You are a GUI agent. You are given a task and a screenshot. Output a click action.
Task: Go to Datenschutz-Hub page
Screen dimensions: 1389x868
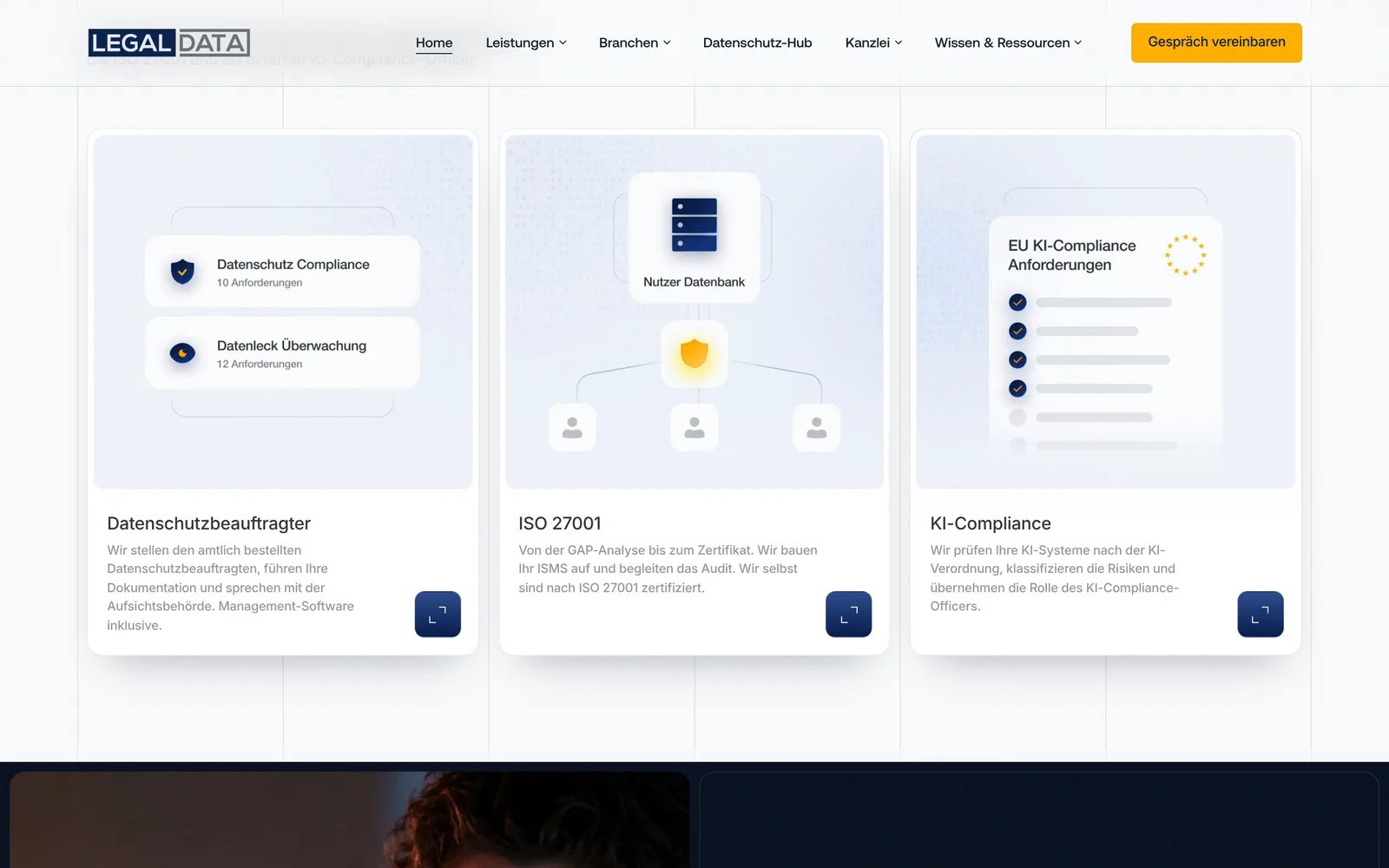pos(757,43)
